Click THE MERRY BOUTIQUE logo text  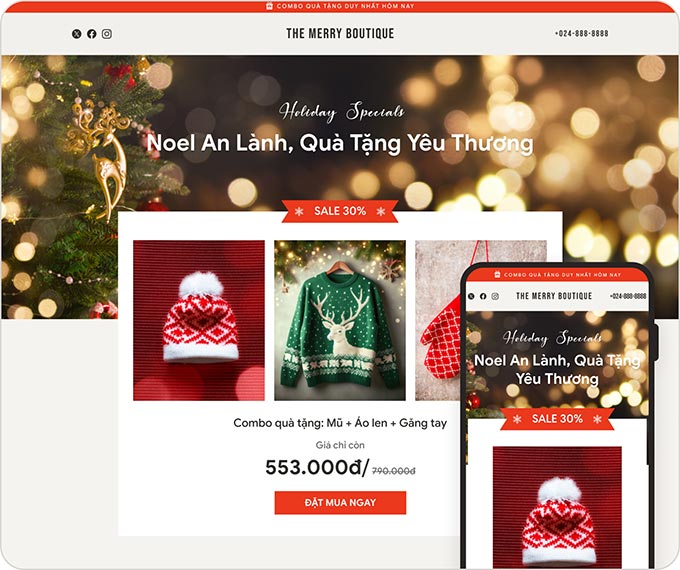(340, 33)
